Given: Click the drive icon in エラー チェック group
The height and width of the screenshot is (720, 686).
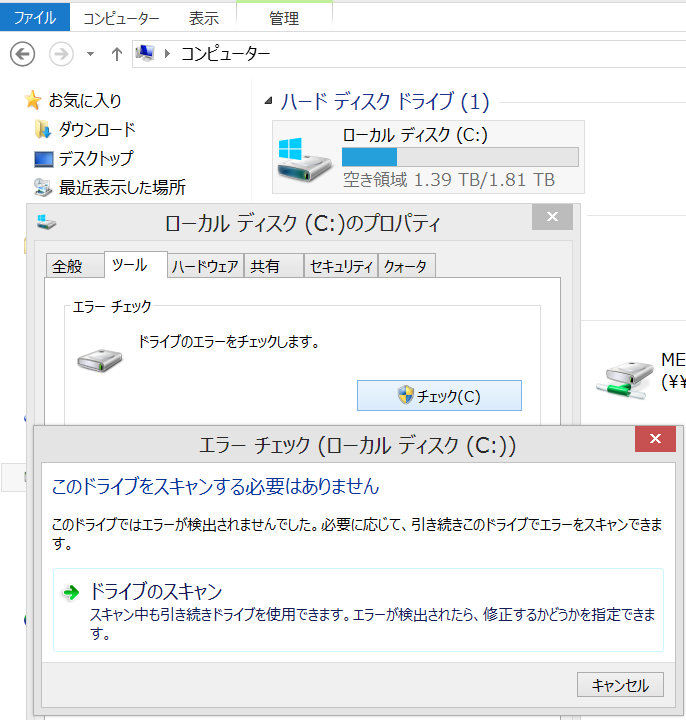Looking at the screenshot, I should click(x=100, y=360).
